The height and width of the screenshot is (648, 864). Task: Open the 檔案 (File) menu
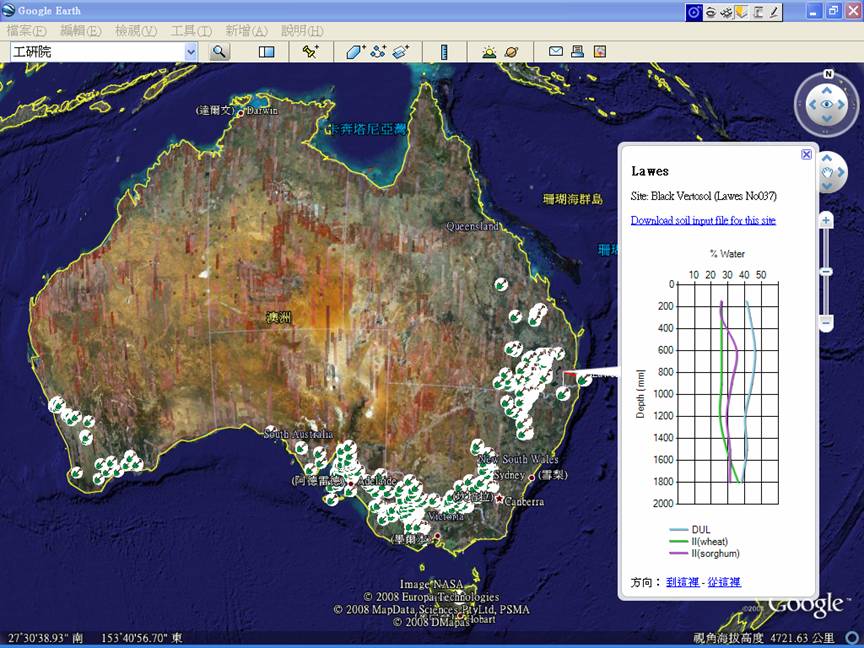pos(27,31)
